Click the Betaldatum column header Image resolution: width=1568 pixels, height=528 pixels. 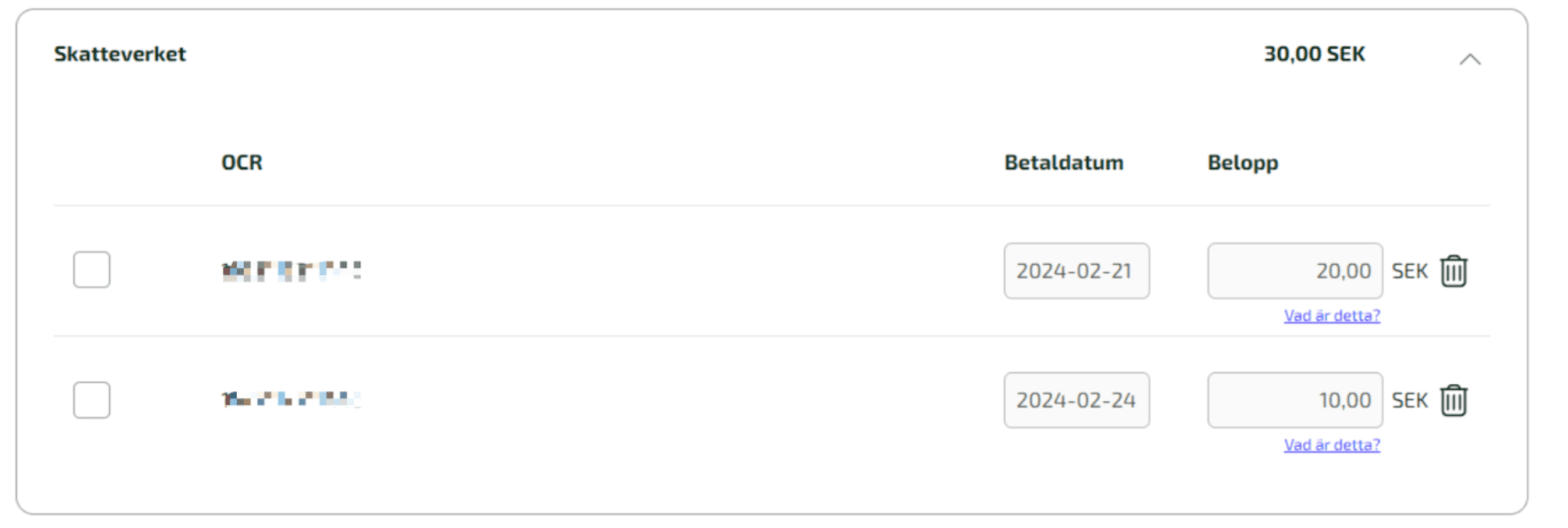pyautogui.click(x=1064, y=162)
